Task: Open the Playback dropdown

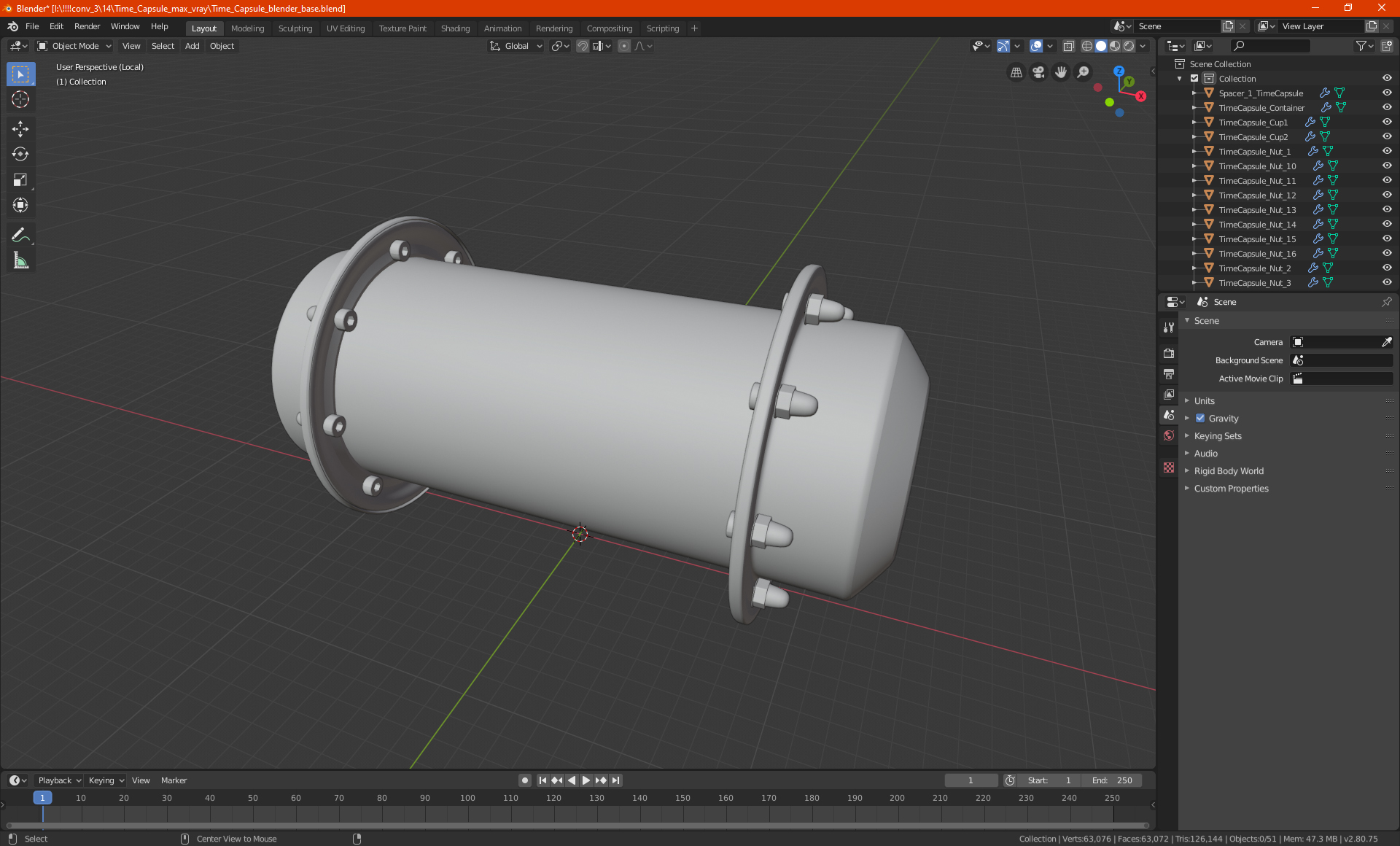Action: [59, 780]
